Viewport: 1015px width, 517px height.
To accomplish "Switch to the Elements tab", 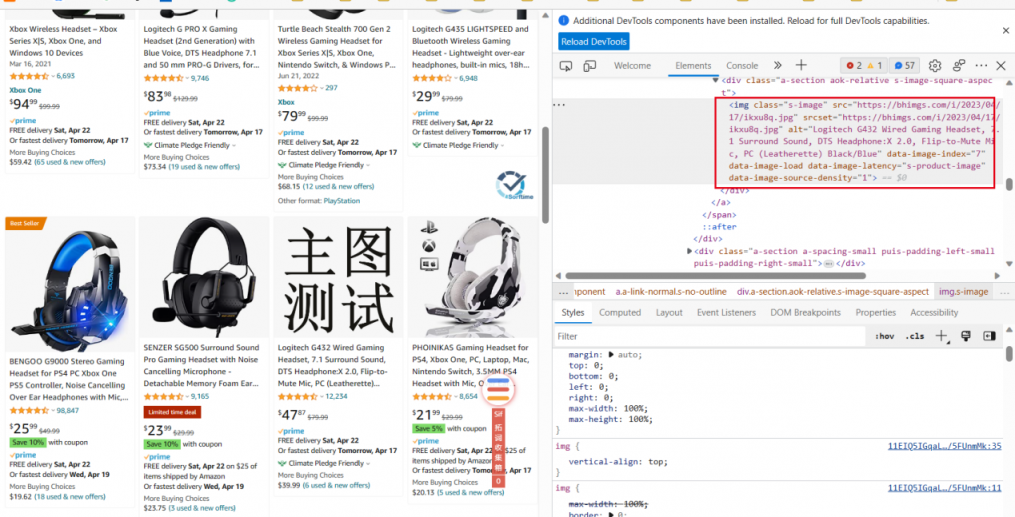I will [x=693, y=65].
